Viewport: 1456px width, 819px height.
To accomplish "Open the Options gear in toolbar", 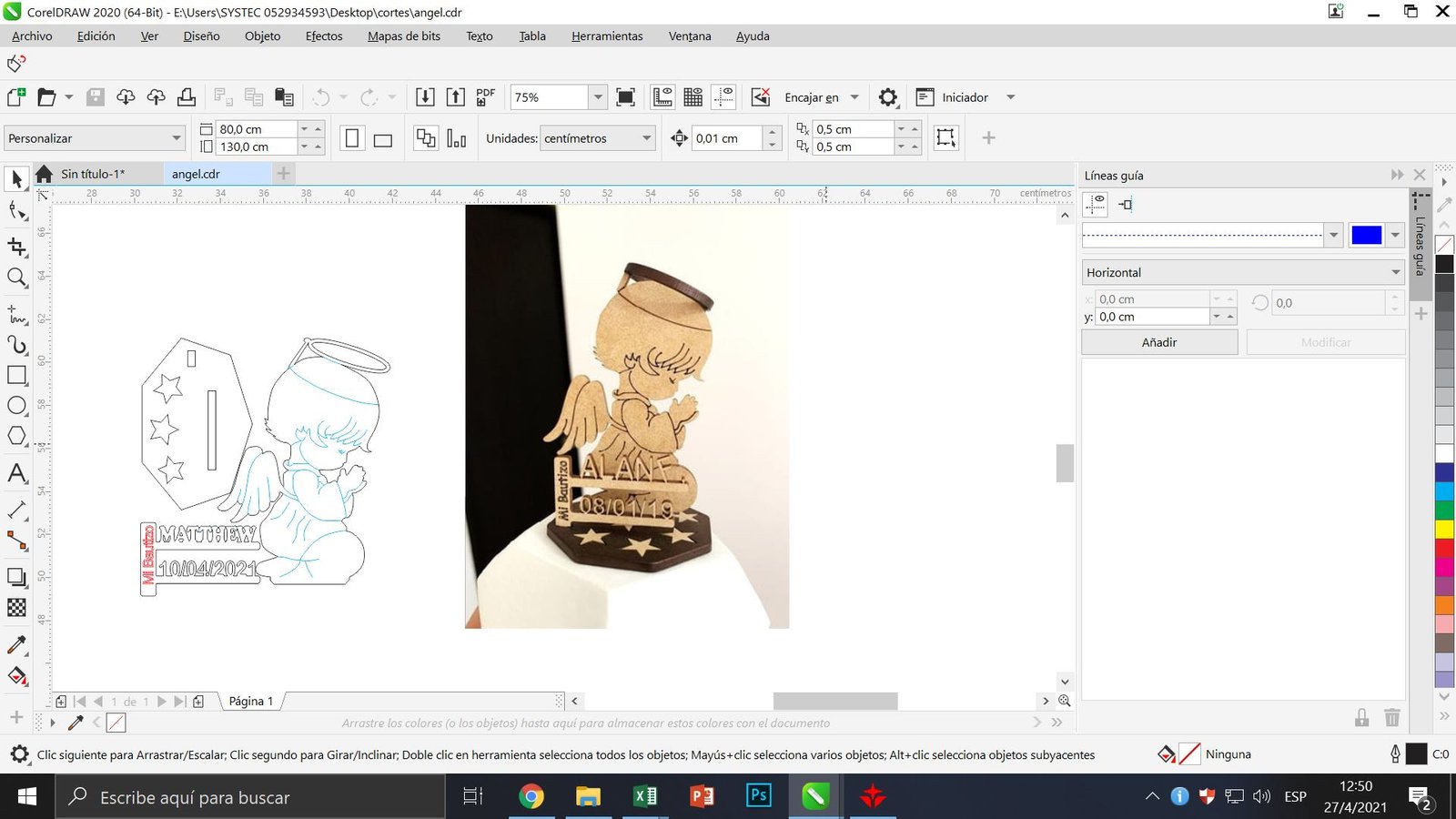I will click(x=888, y=97).
